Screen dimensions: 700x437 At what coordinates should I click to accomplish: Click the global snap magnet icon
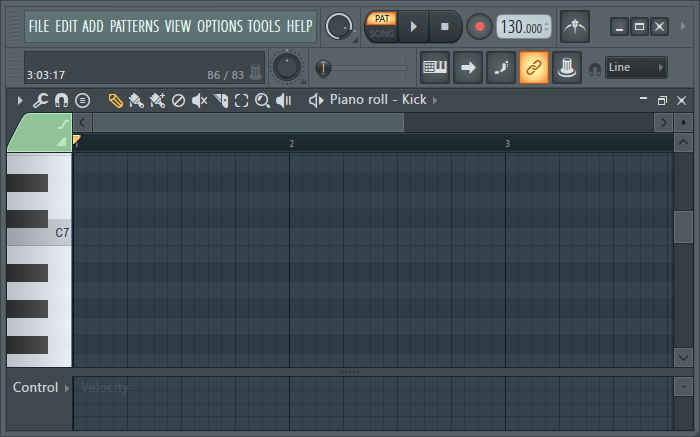[x=595, y=69]
